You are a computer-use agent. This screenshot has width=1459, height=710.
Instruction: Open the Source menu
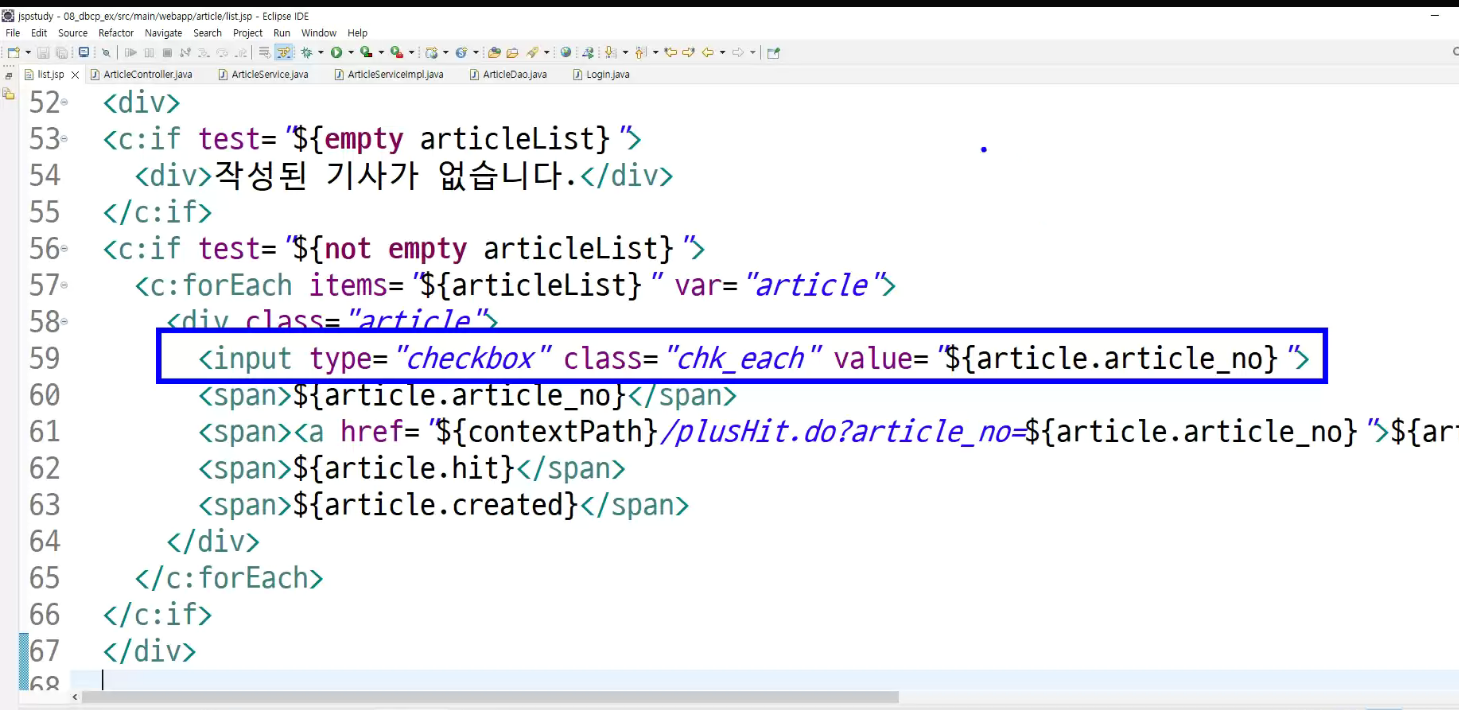pyautogui.click(x=73, y=33)
